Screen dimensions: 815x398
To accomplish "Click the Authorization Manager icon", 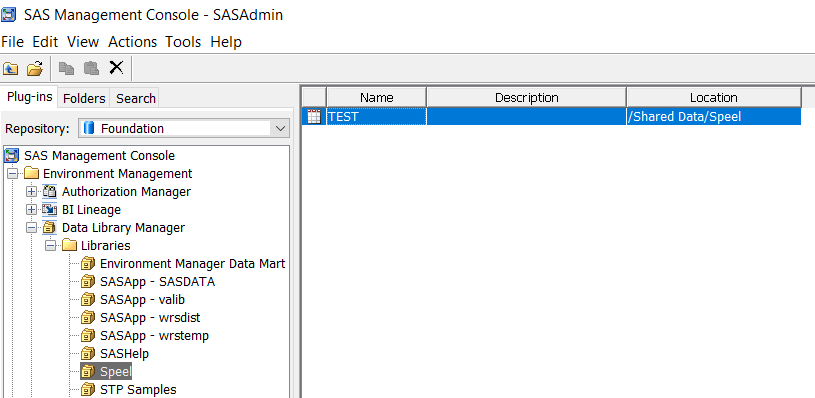I will pos(50,192).
